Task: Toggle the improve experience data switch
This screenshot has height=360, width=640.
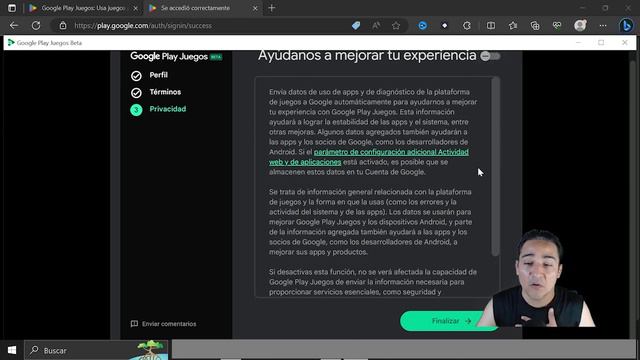Action: click(490, 56)
